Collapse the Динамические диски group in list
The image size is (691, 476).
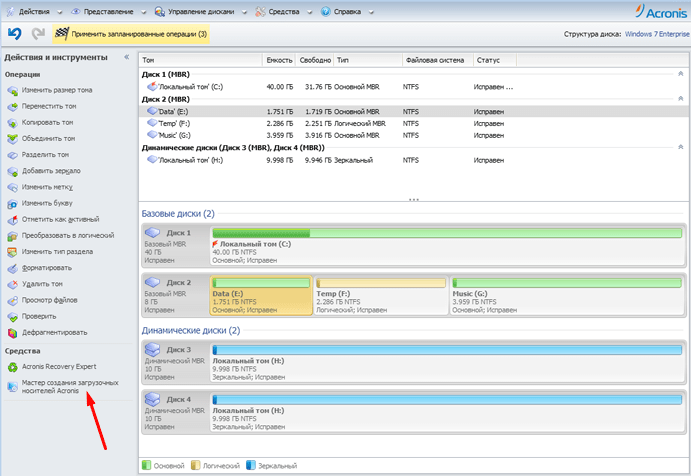coord(680,147)
